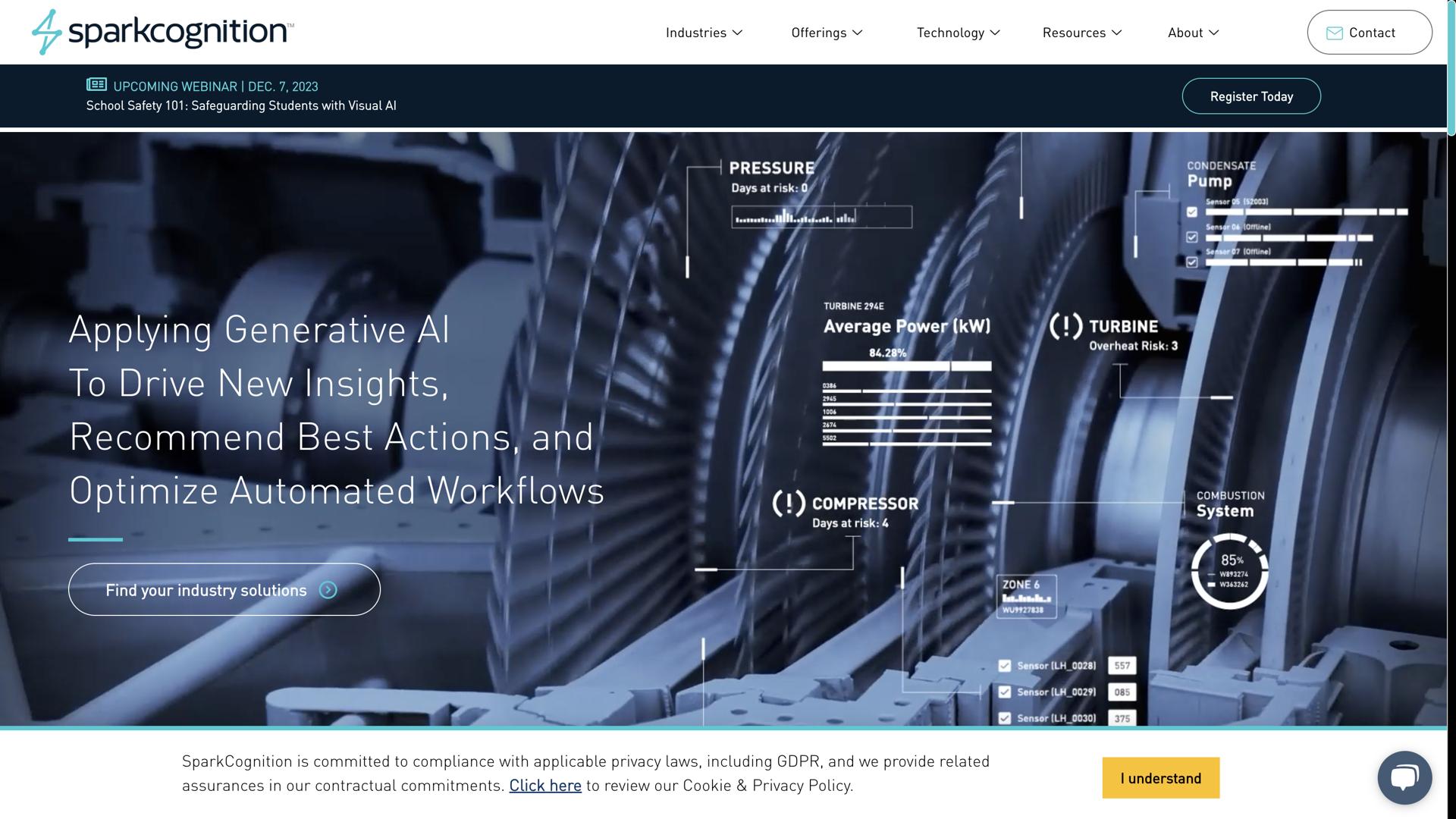Click the circled arrow icon on industry solutions
The height and width of the screenshot is (819, 1456).
328,590
